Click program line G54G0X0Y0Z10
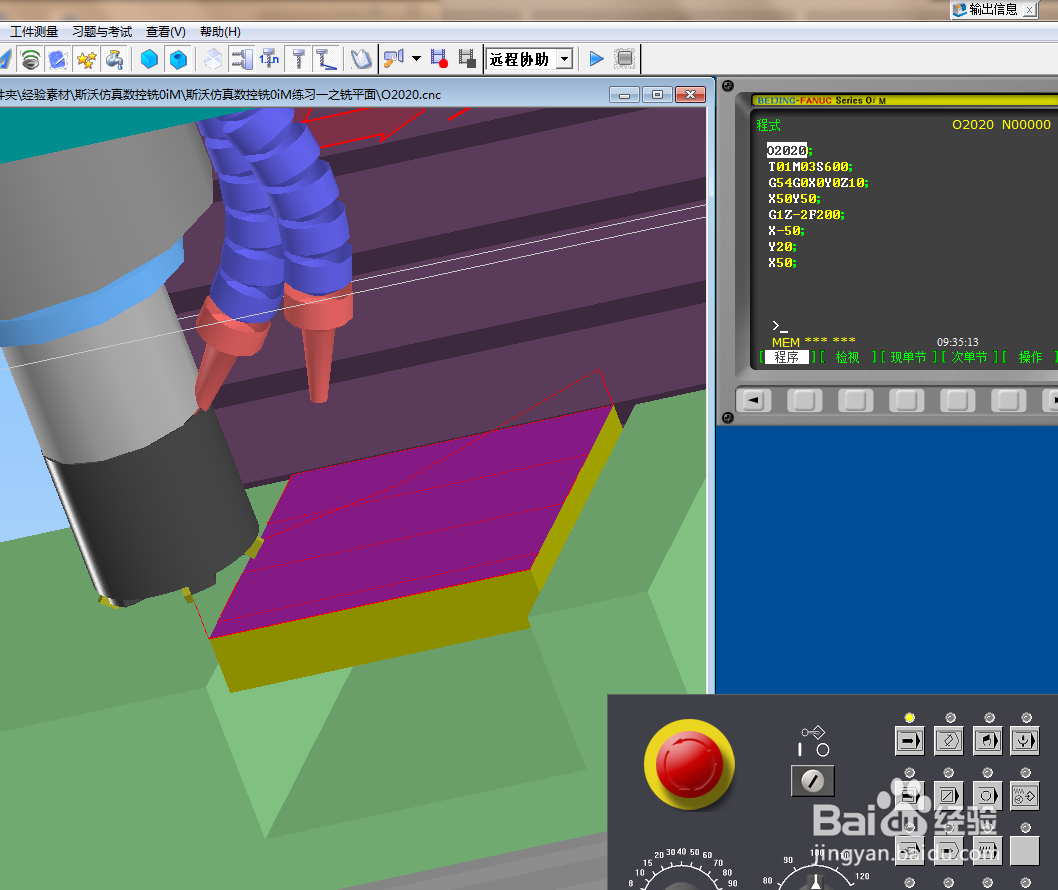The width and height of the screenshot is (1058, 890). point(818,183)
